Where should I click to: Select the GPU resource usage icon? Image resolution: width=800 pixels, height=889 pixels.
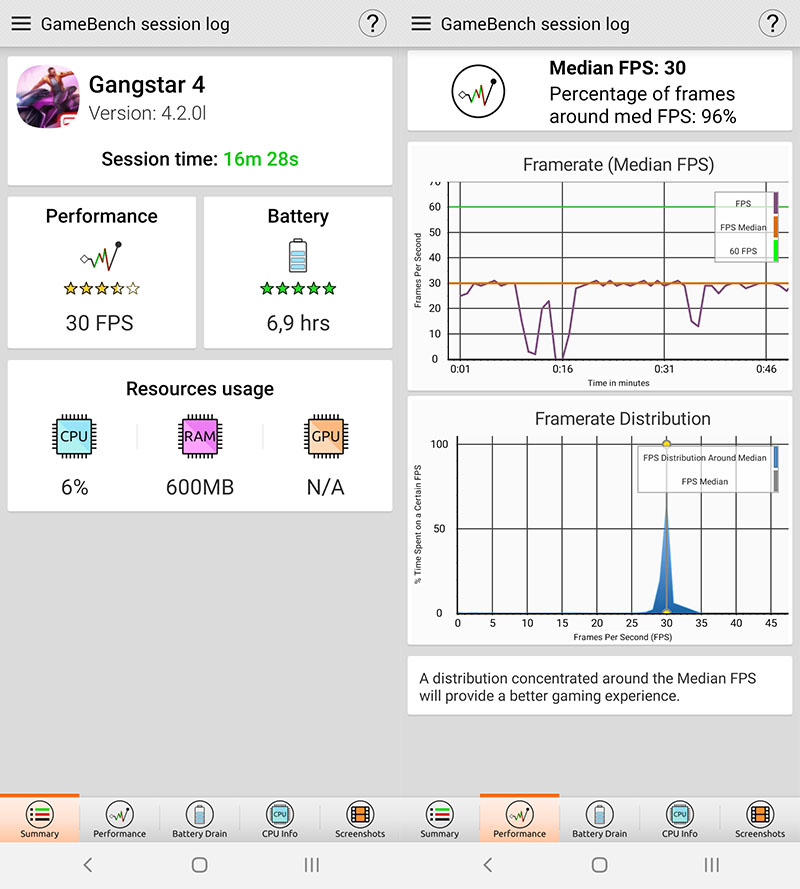(x=325, y=436)
